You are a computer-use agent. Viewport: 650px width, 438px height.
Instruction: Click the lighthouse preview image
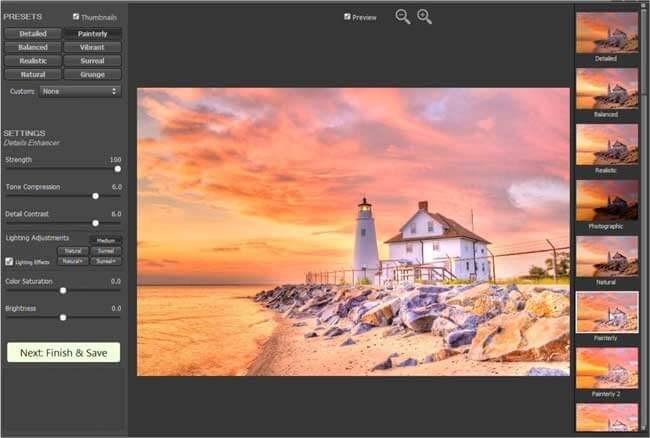352,232
